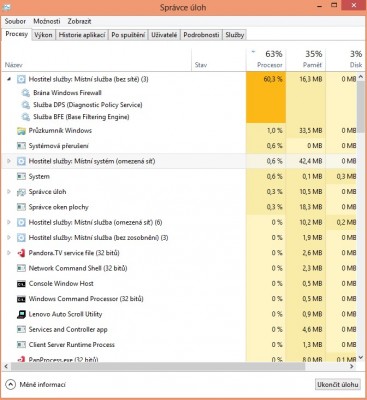The width and height of the screenshot is (367, 400).
Task: Open the Služby tab
Action: pyautogui.click(x=235, y=35)
